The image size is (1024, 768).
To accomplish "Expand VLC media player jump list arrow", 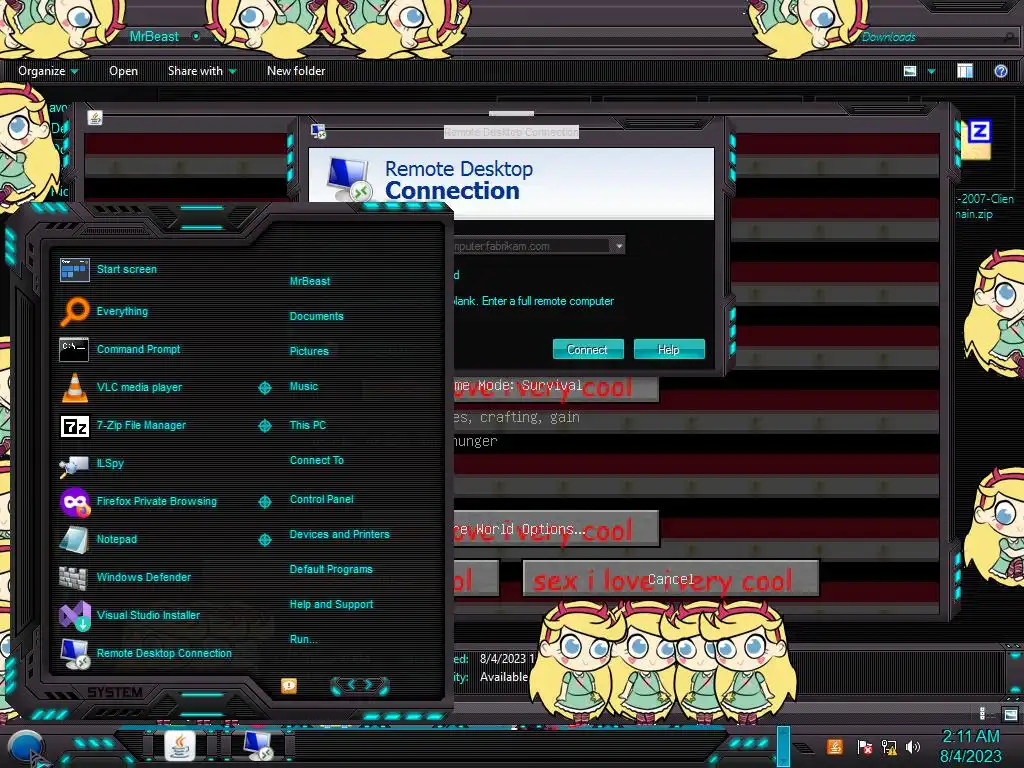I will point(264,388).
